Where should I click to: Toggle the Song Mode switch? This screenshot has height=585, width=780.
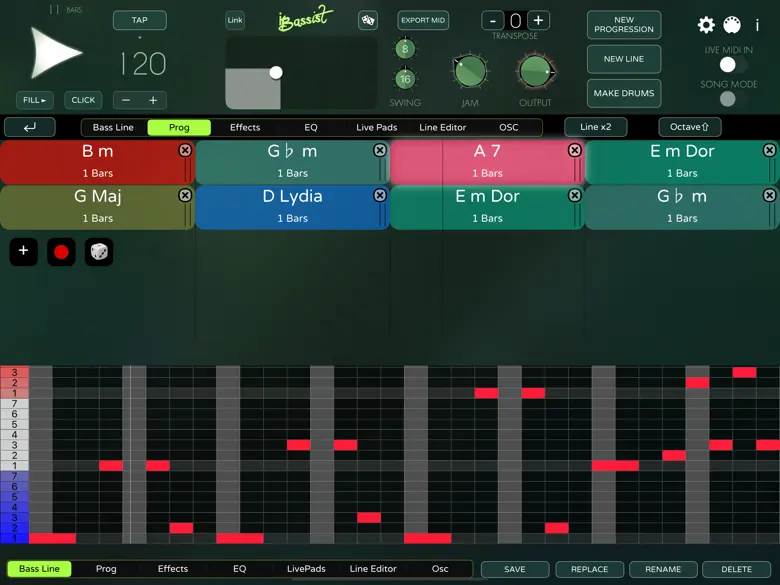728,99
